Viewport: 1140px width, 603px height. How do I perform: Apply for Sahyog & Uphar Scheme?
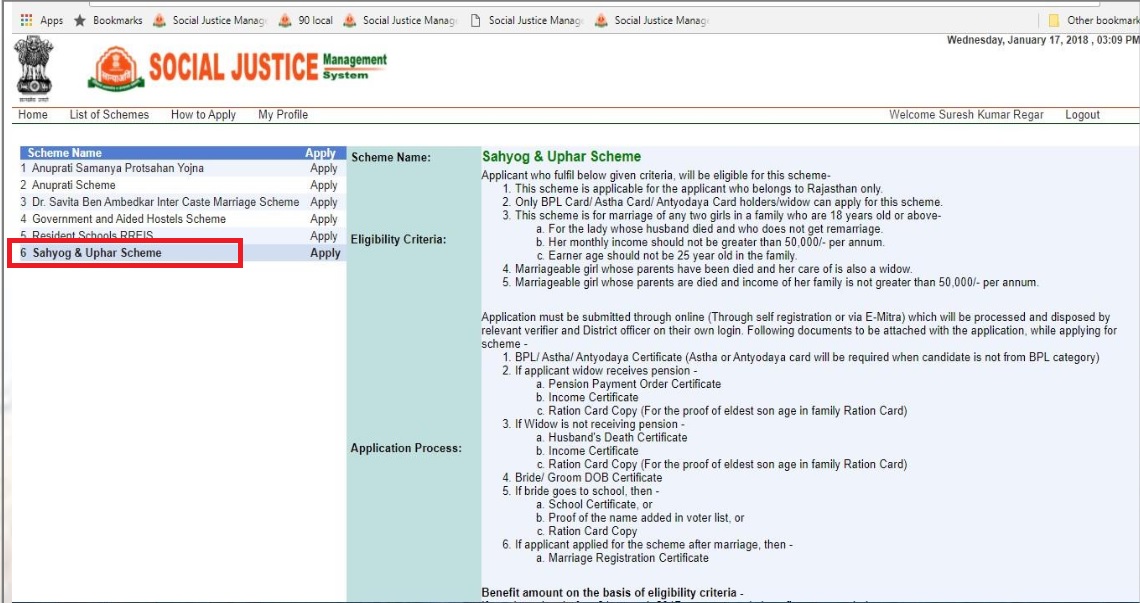325,253
